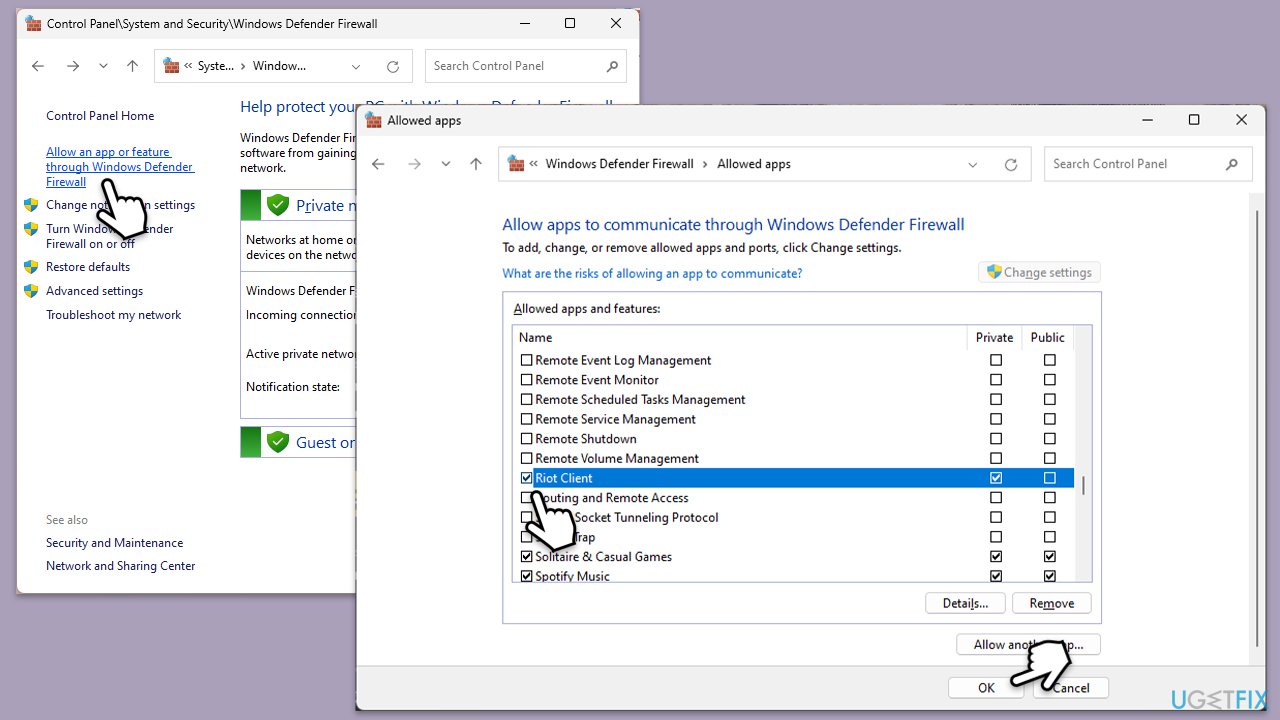Toggle Solitaire & Casual Games Private checkbox
Image resolution: width=1280 pixels, height=720 pixels.
click(995, 556)
